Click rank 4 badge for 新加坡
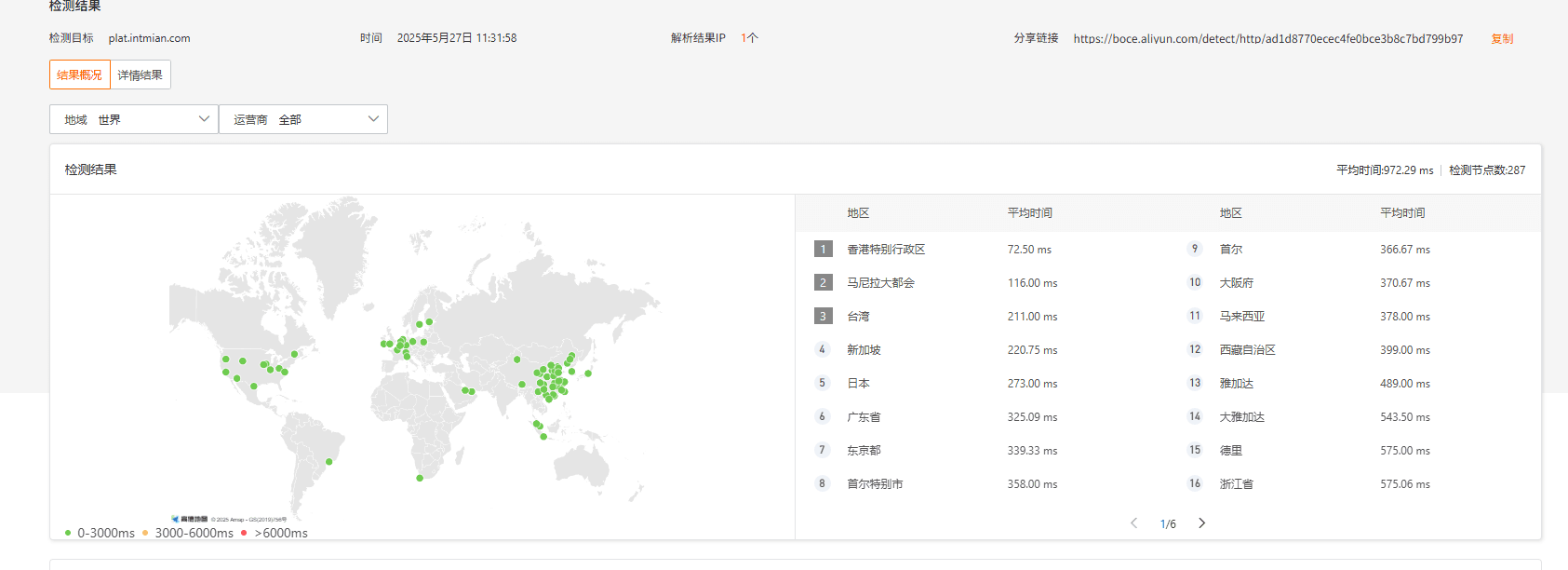The height and width of the screenshot is (570, 1568). (822, 349)
